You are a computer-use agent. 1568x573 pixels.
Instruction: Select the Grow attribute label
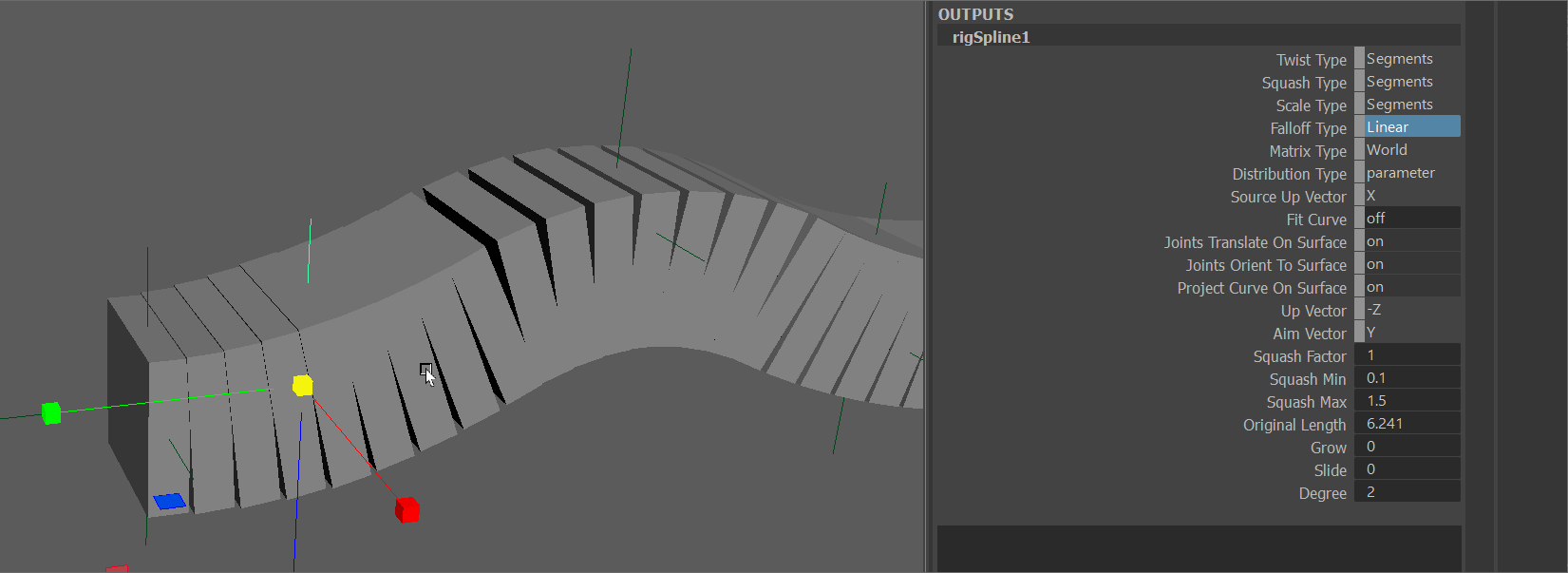1329,448
